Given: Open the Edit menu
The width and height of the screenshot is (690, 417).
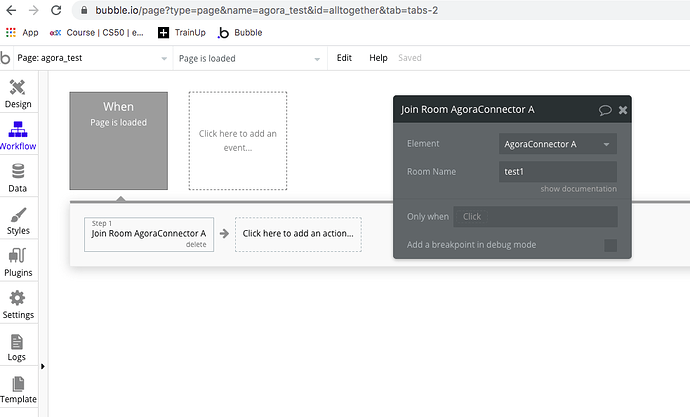Looking at the screenshot, I should point(344,58).
